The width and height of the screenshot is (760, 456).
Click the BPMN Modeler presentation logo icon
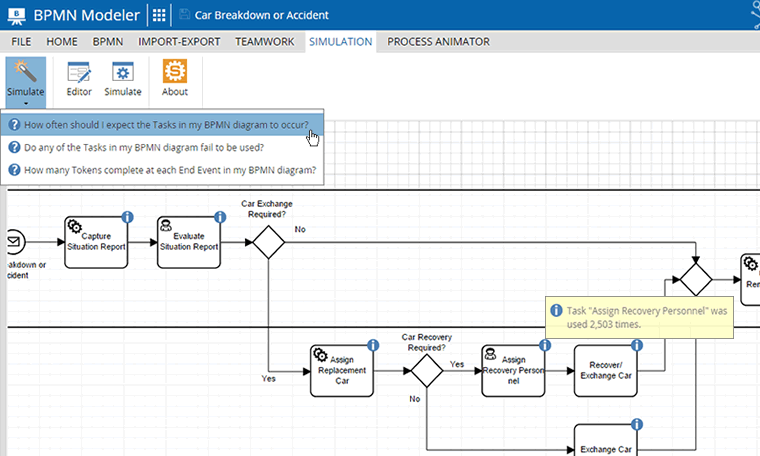[x=16, y=16]
